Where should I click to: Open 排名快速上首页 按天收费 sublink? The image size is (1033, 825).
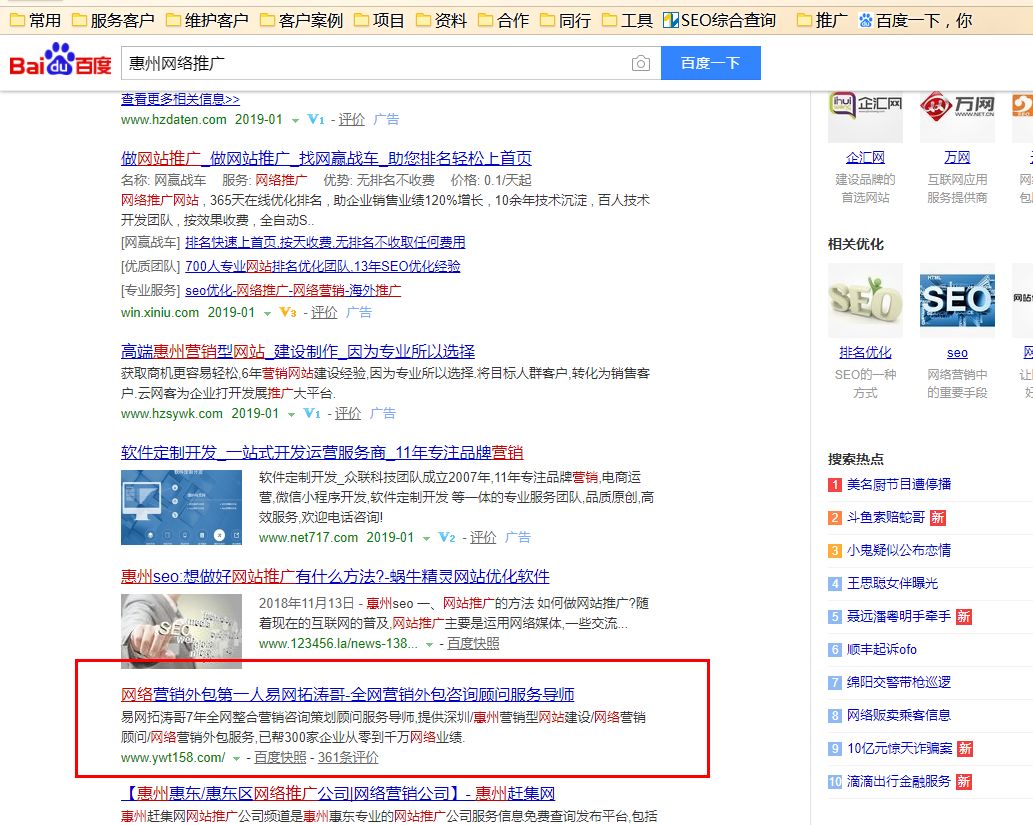pos(325,242)
